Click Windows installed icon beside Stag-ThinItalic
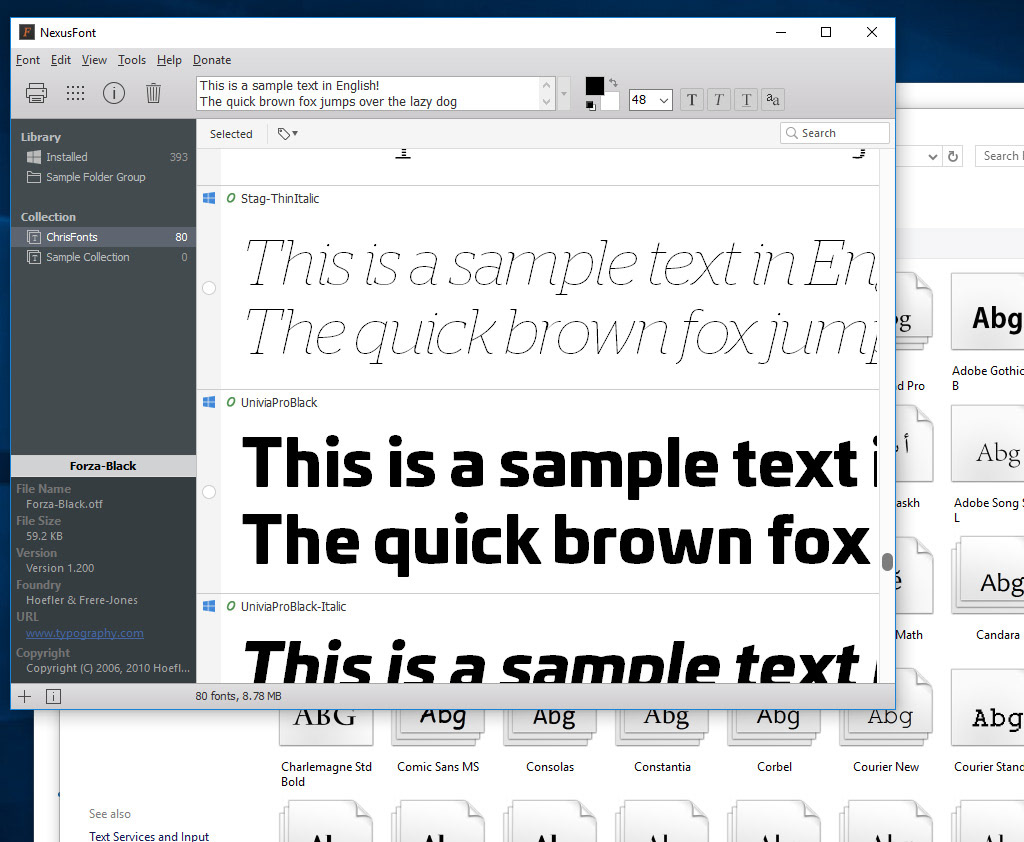1024x842 pixels. 209,198
